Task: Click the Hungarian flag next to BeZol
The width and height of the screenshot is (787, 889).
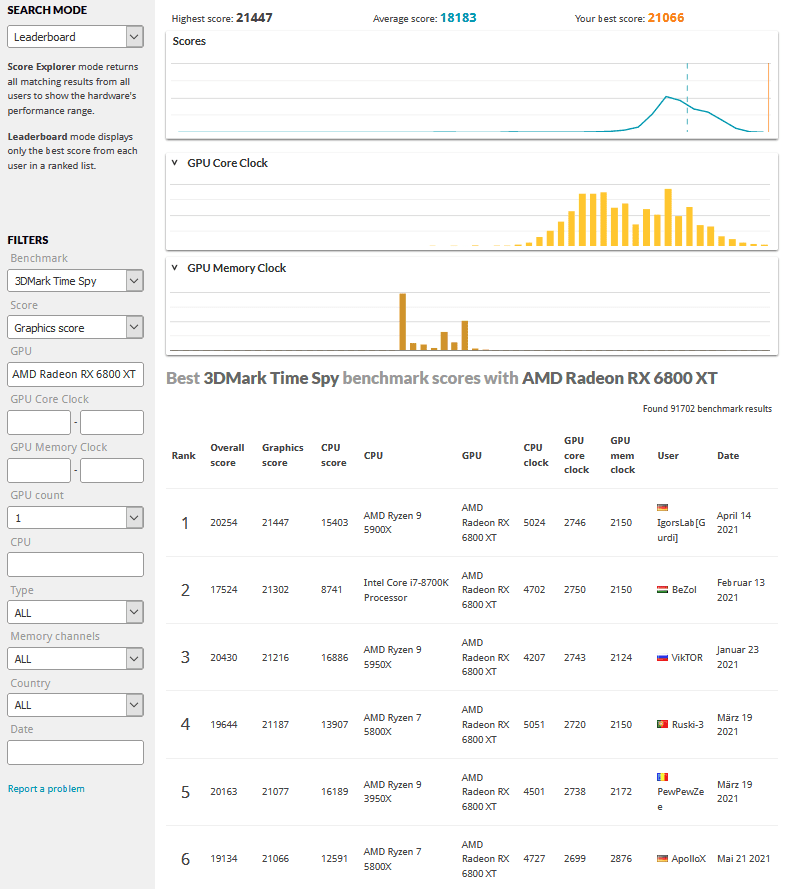Action: pyautogui.click(x=662, y=590)
